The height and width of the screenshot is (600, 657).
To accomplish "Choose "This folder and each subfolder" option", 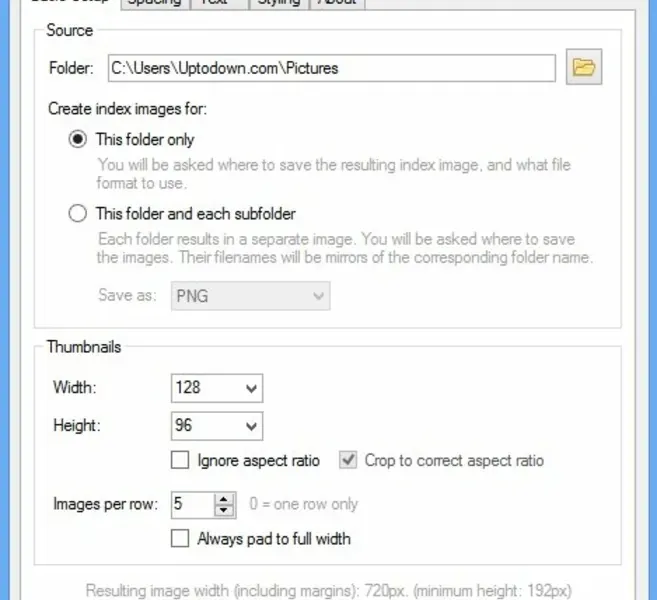I will pos(78,213).
